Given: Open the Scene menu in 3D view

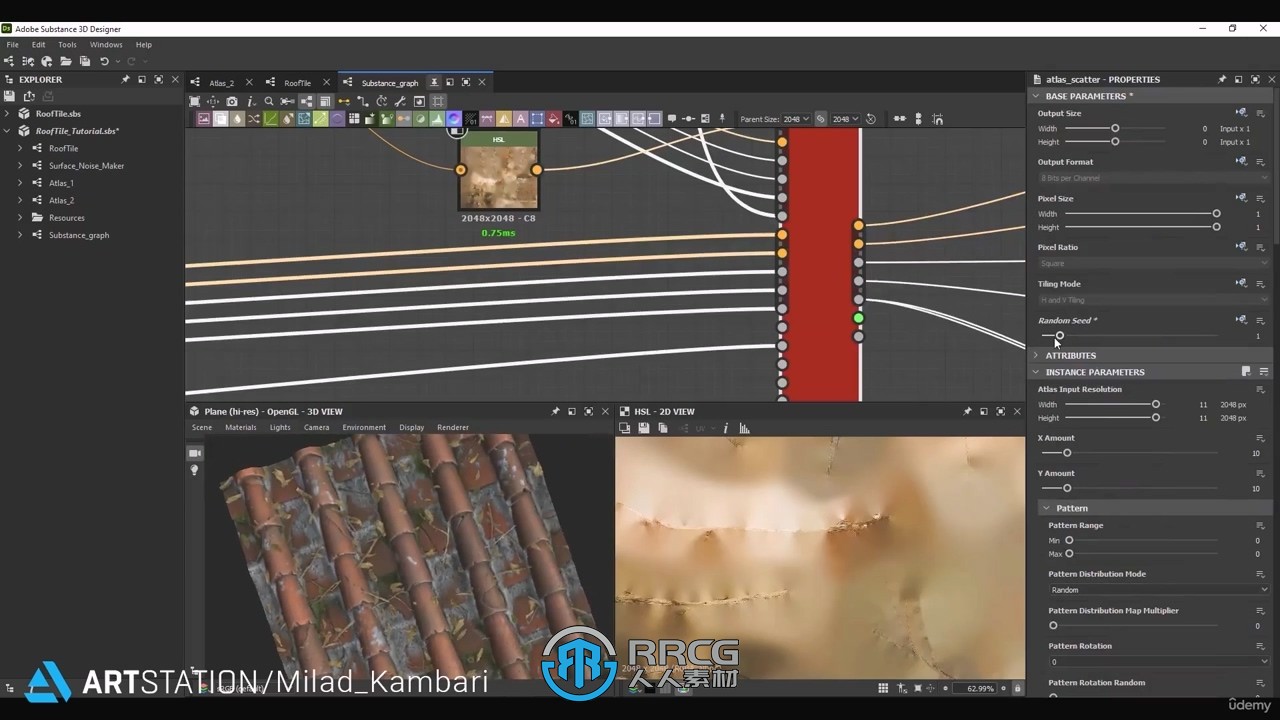Looking at the screenshot, I should (202, 427).
